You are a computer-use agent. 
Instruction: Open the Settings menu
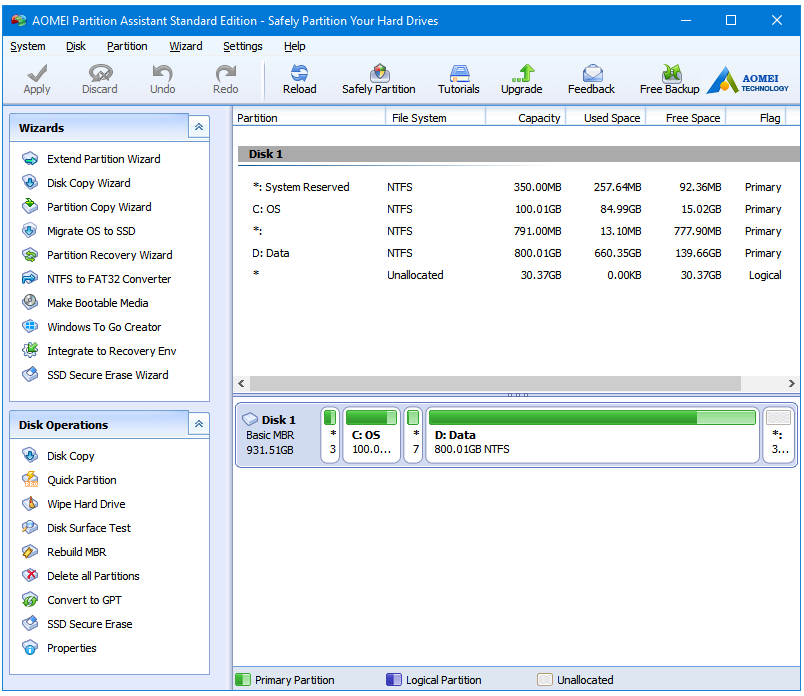tap(243, 46)
